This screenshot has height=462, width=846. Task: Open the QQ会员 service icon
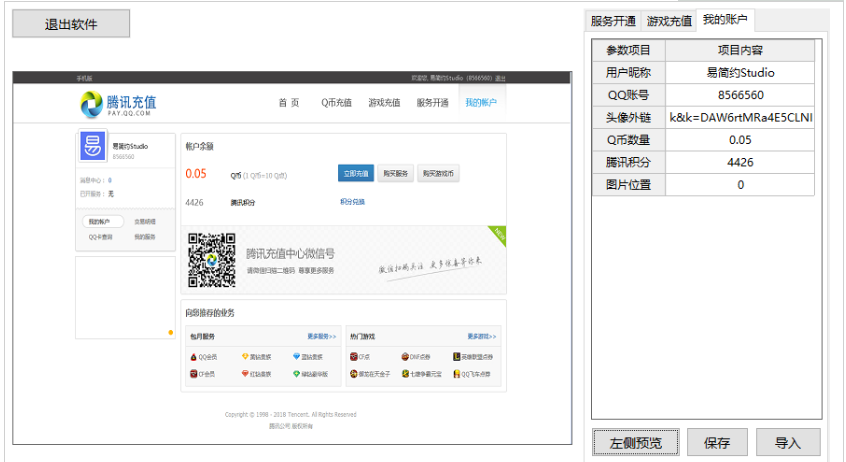click(x=193, y=356)
